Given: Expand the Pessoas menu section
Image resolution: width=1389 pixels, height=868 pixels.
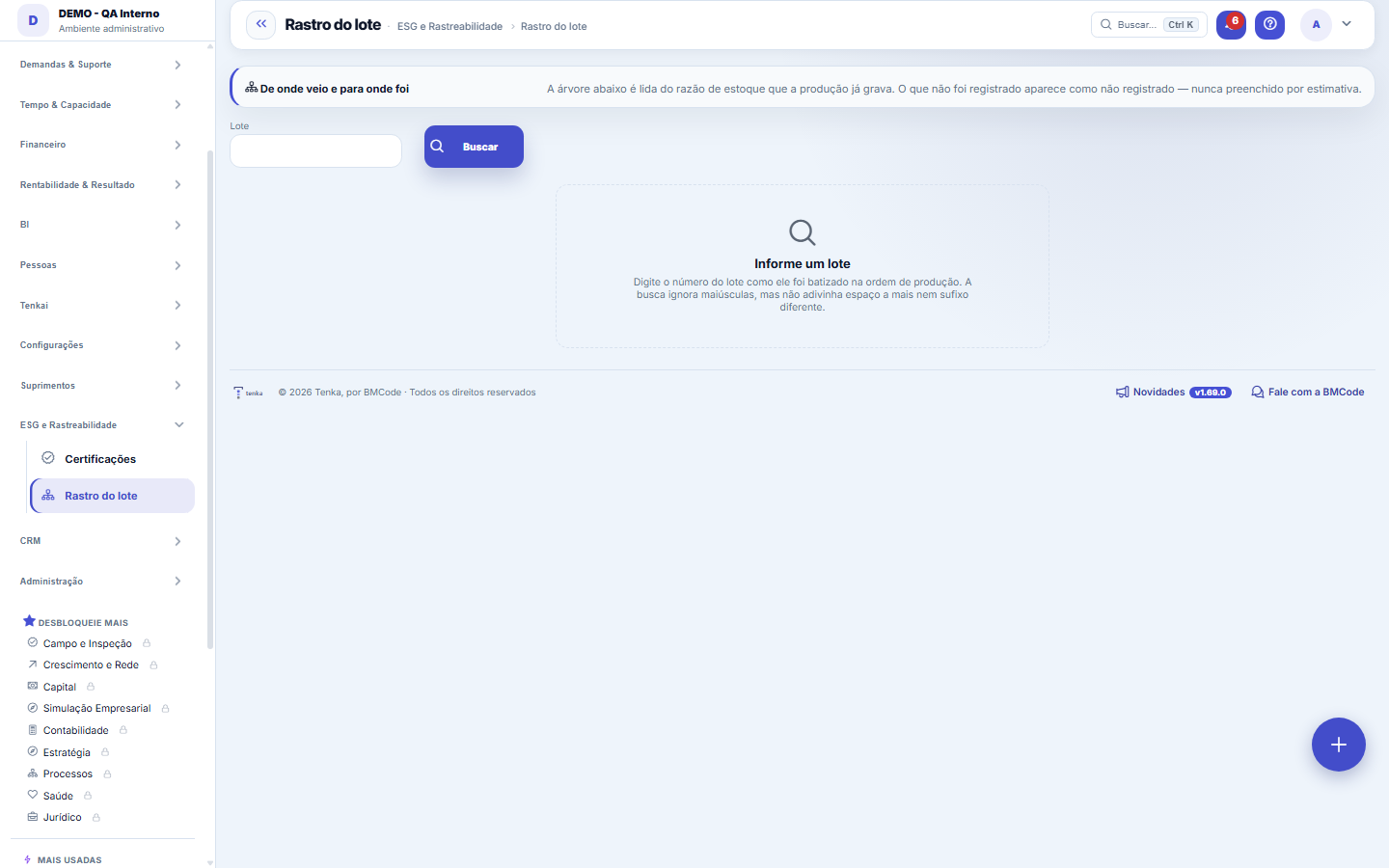Looking at the screenshot, I should tap(100, 265).
